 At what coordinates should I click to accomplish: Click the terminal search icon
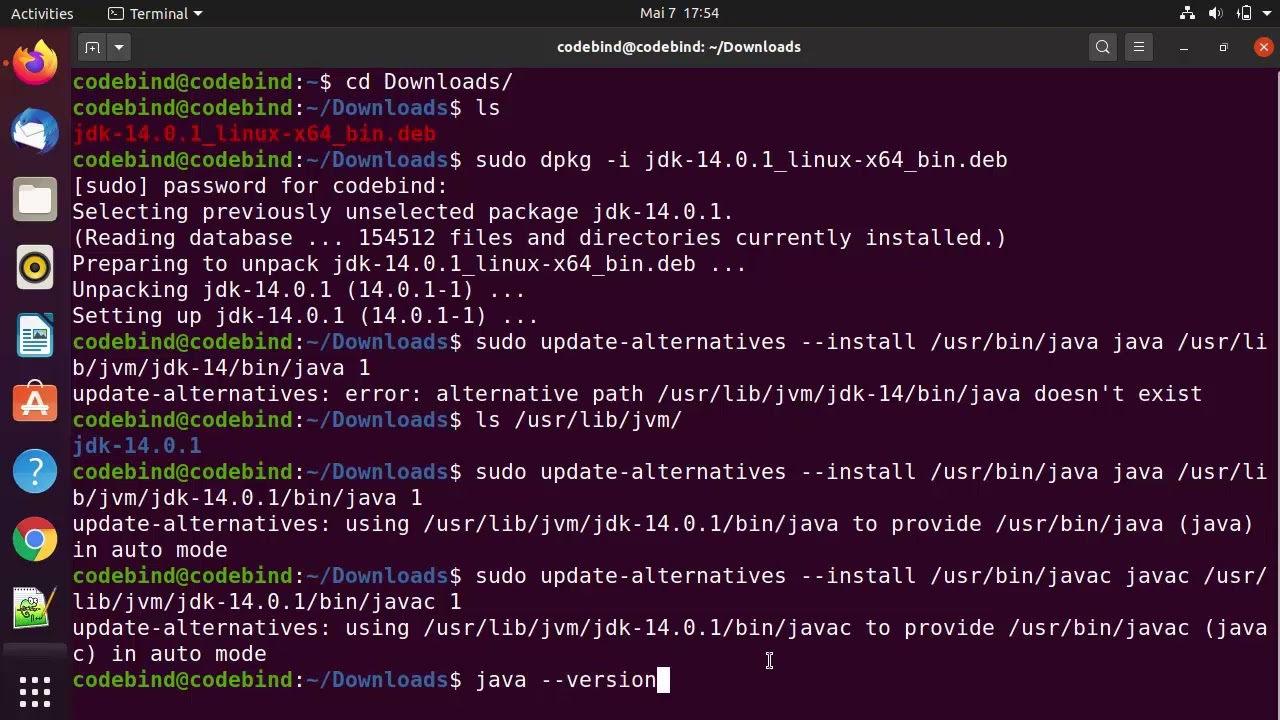click(1103, 47)
